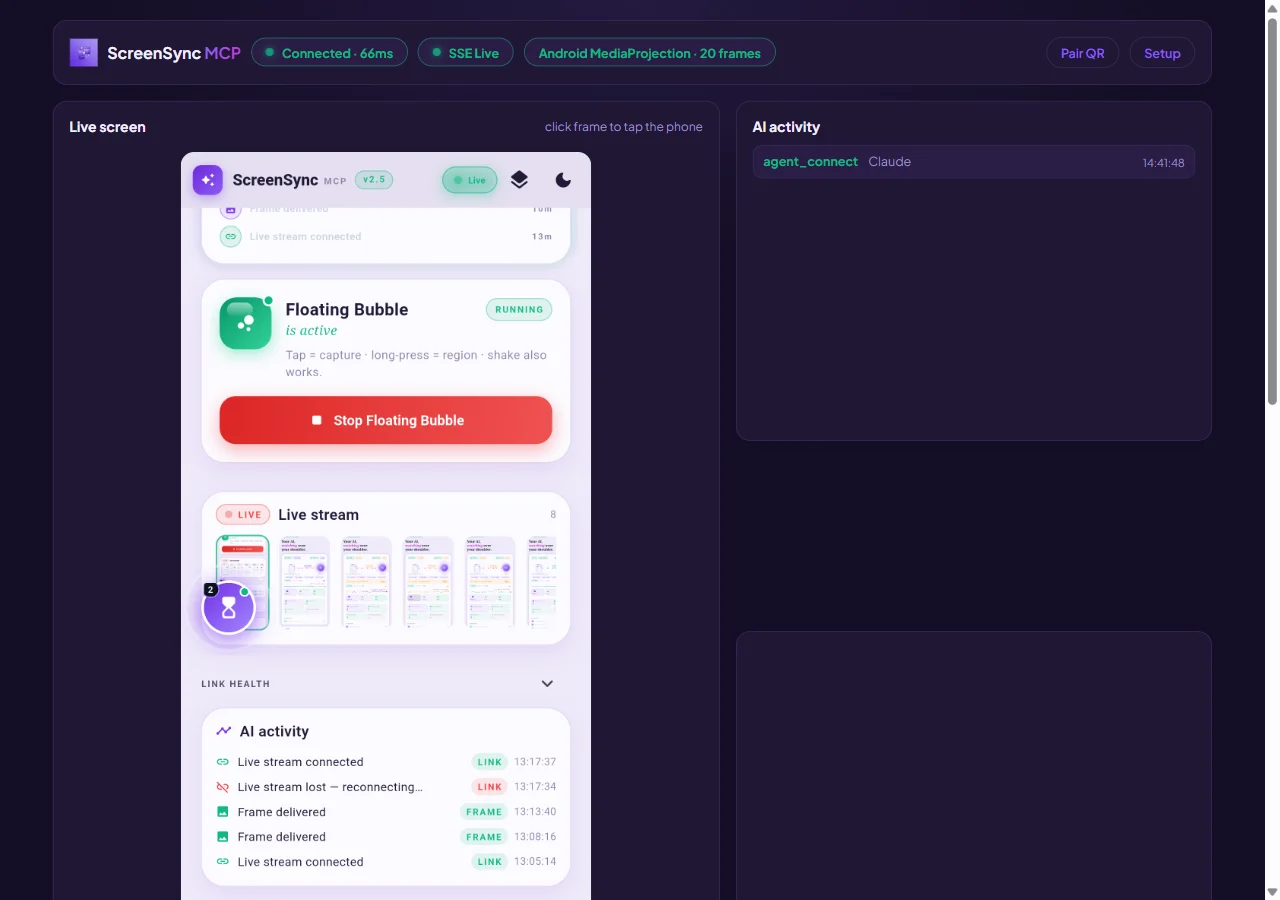Click the green Floating Bubble app icon
The image size is (1280, 900).
pyautogui.click(x=246, y=323)
